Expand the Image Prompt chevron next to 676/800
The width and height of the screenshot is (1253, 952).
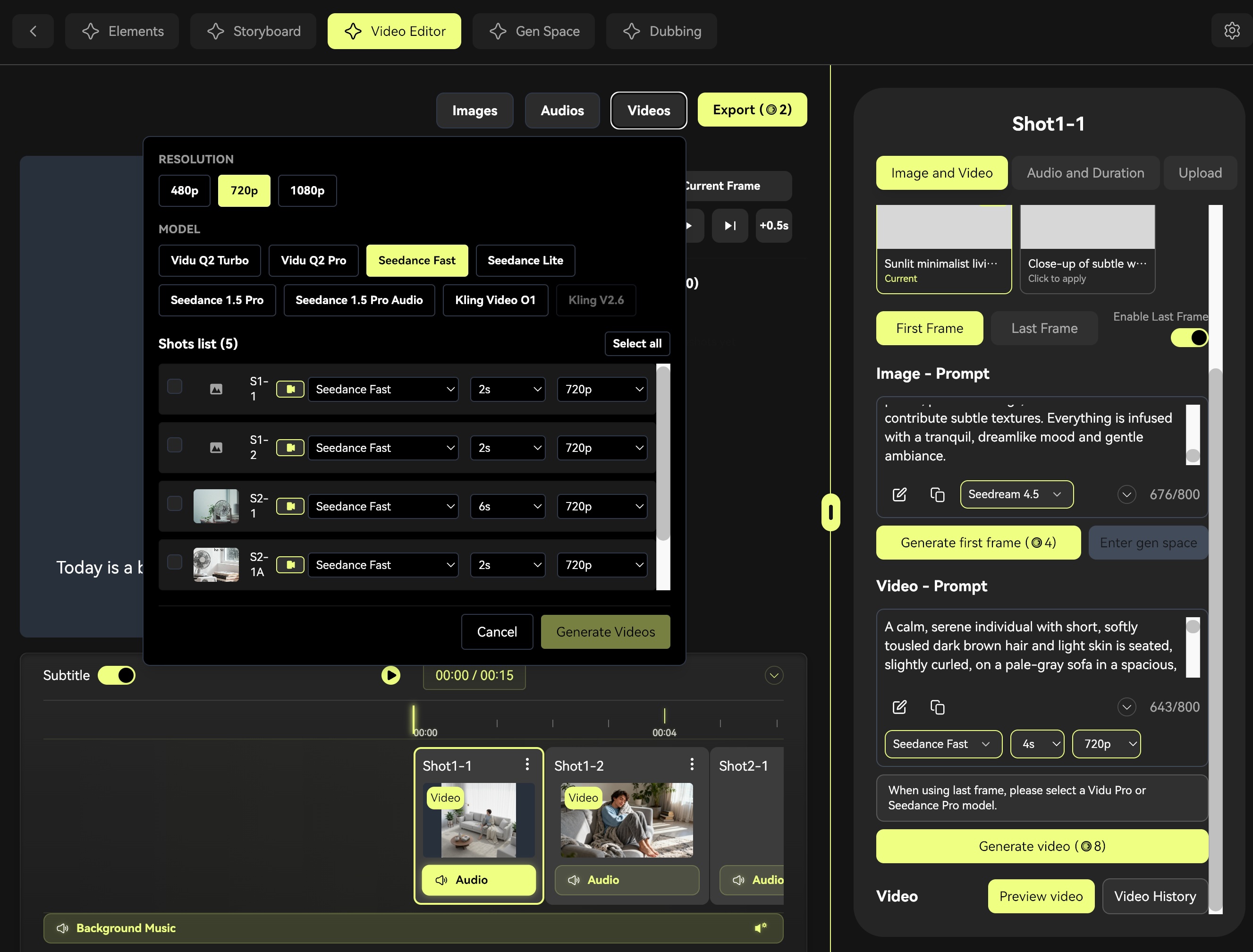(x=1126, y=495)
